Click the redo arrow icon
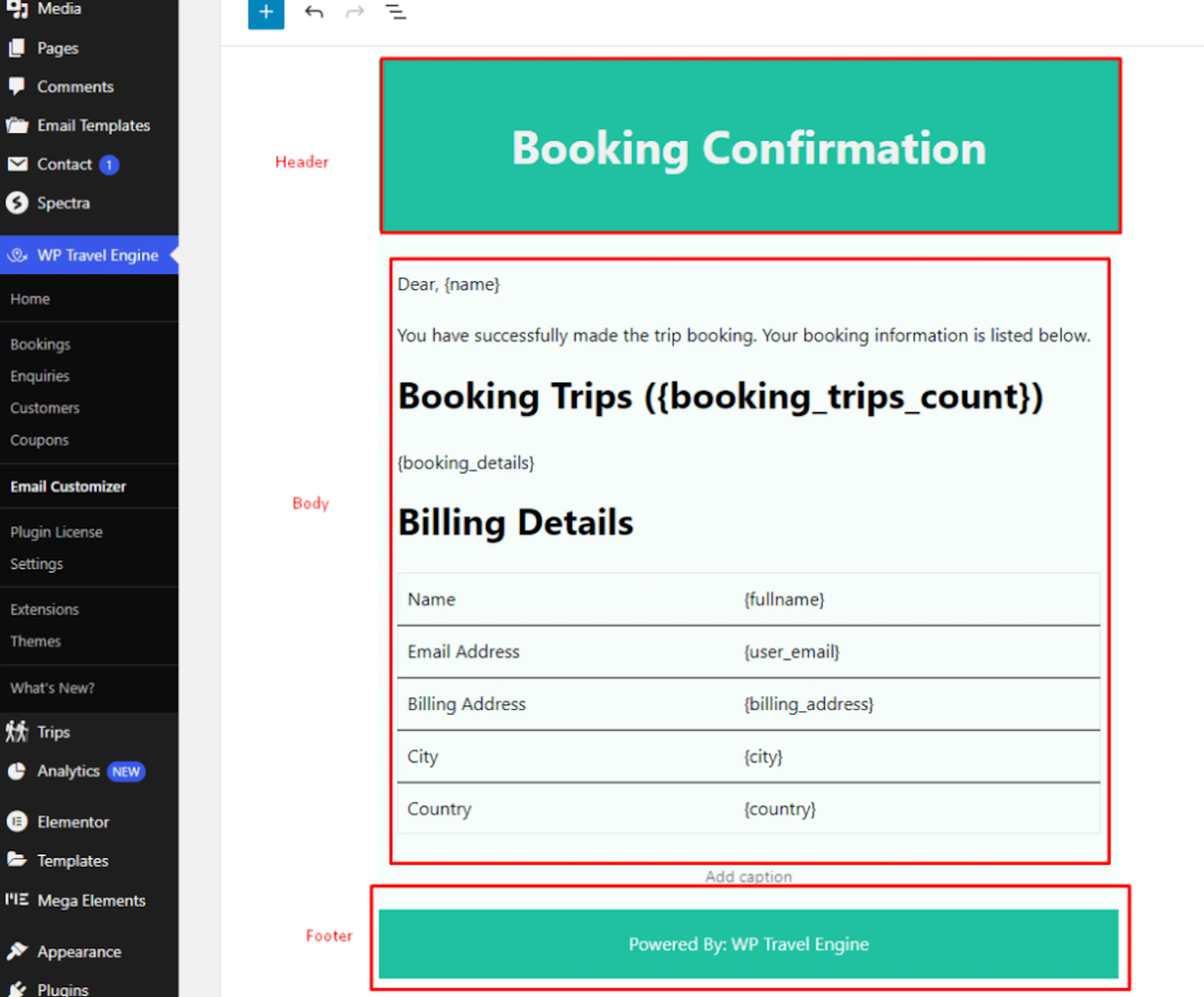The height and width of the screenshot is (997, 1204). [355, 12]
